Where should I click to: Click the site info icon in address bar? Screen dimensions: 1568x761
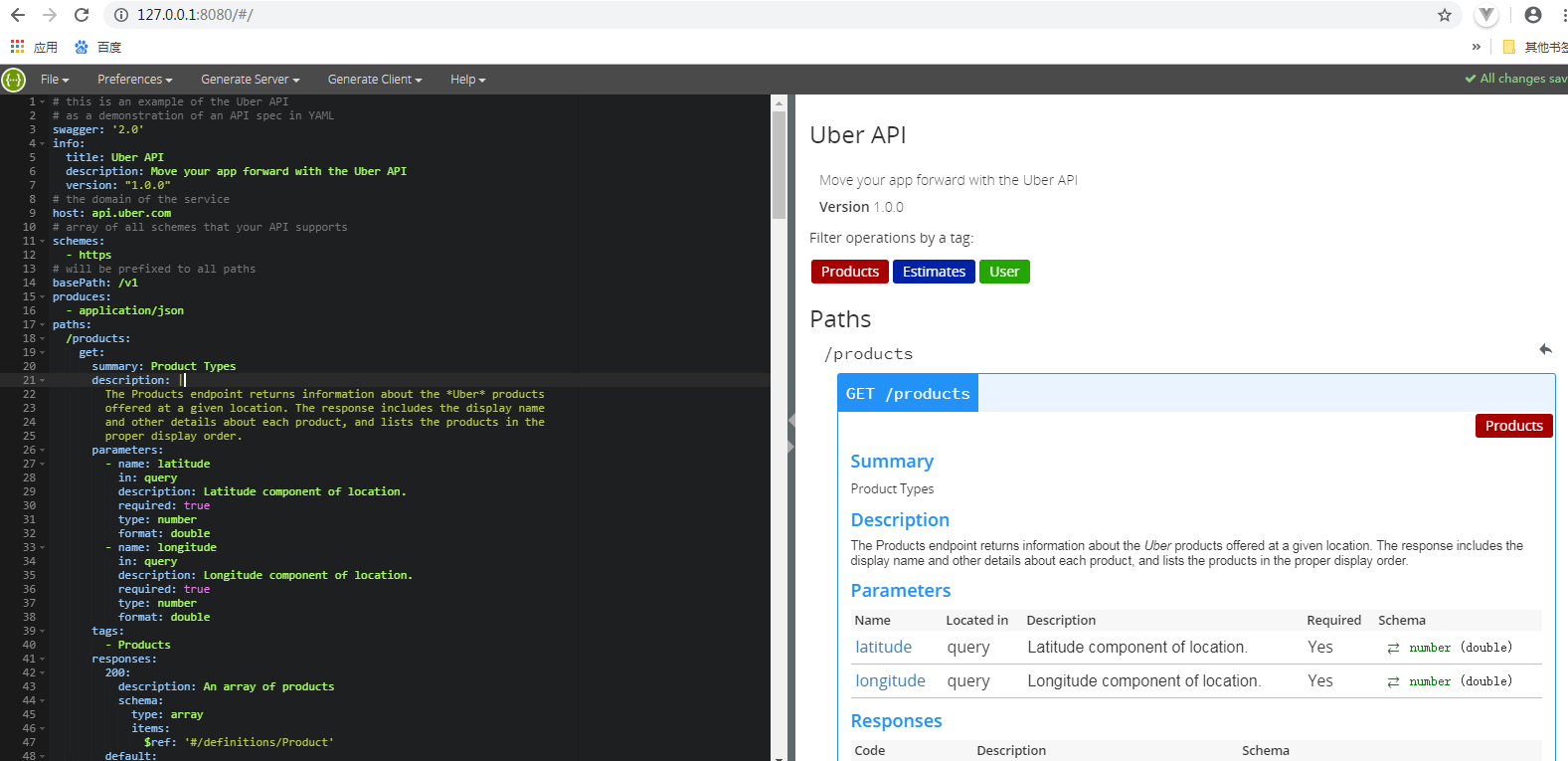121,15
